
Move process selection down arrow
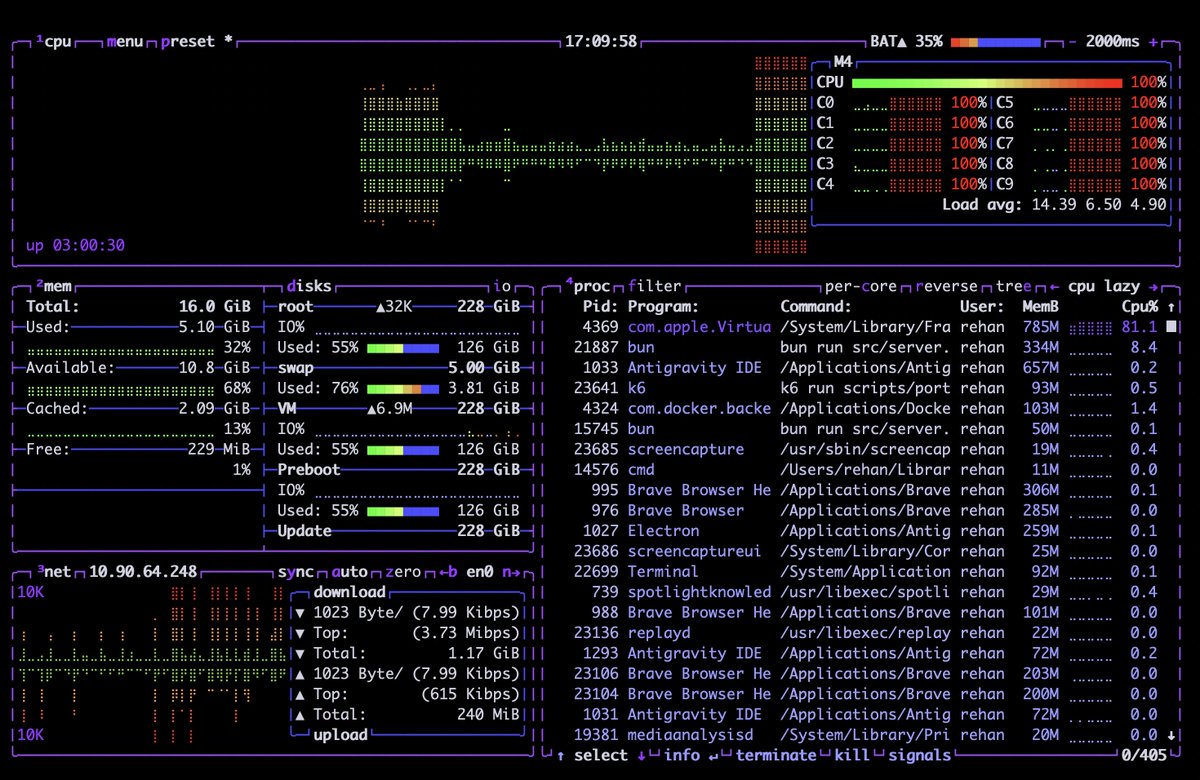[x=641, y=755]
